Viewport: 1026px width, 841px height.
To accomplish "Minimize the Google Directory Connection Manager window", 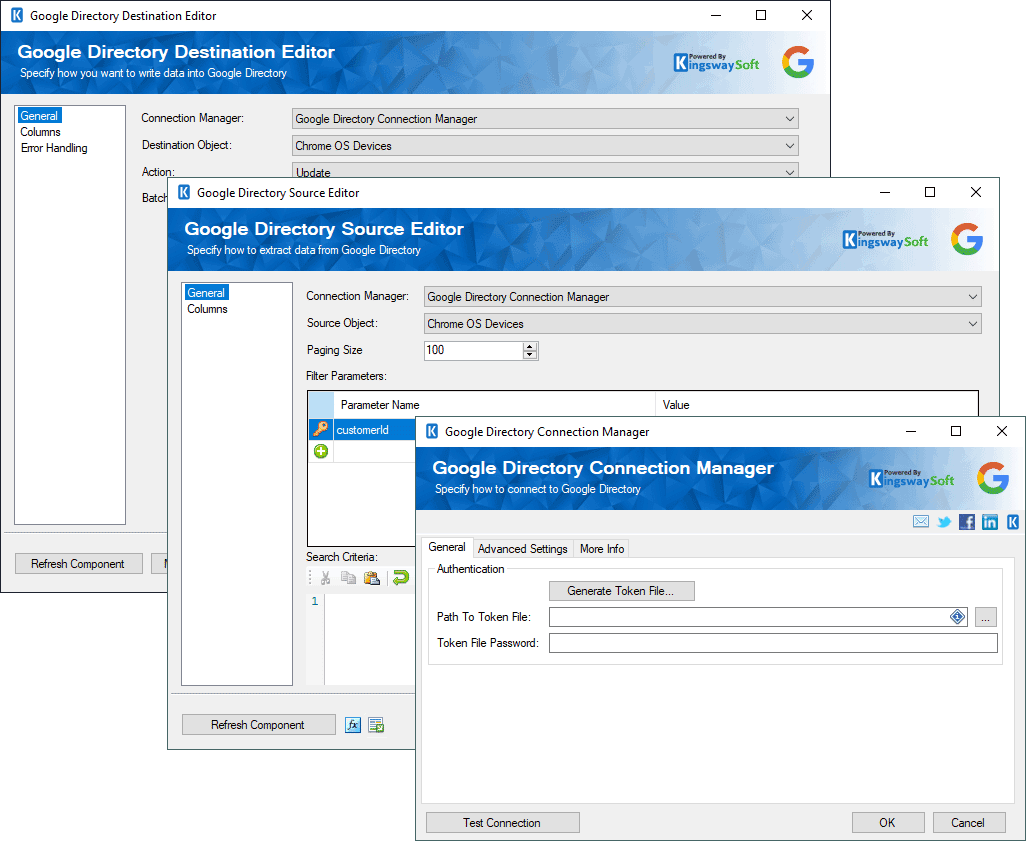I will 911,431.
